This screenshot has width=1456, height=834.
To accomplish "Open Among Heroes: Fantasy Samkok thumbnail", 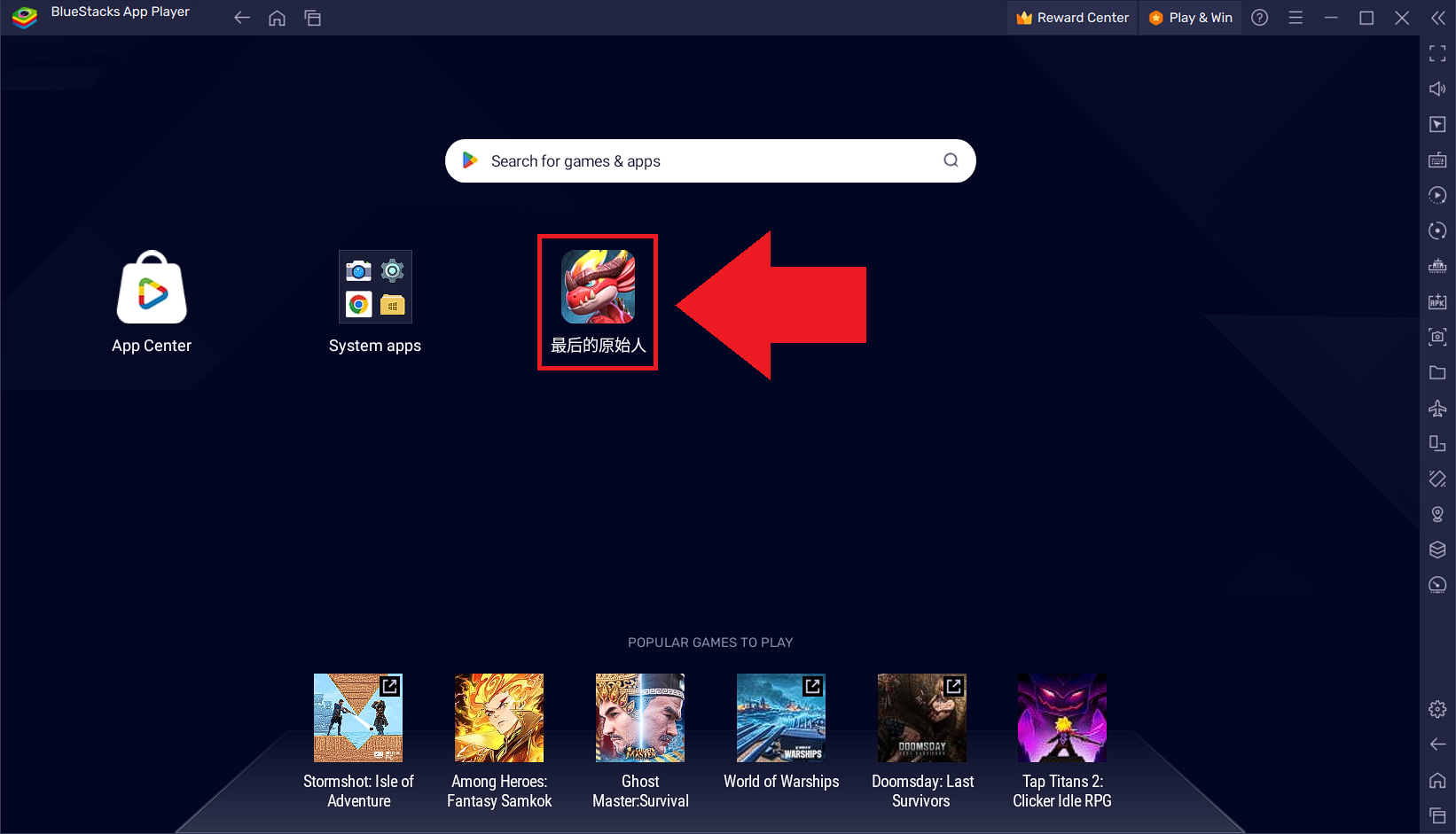I will tap(499, 718).
